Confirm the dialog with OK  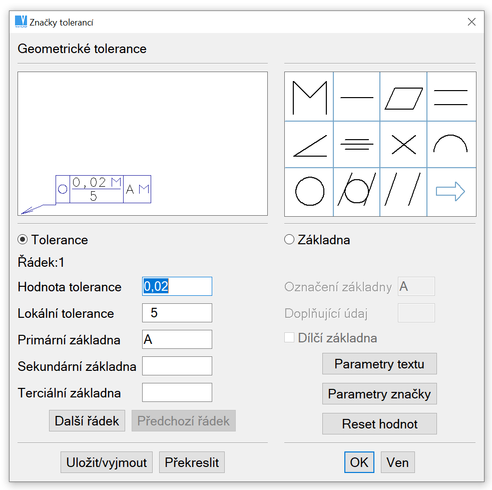(359, 462)
